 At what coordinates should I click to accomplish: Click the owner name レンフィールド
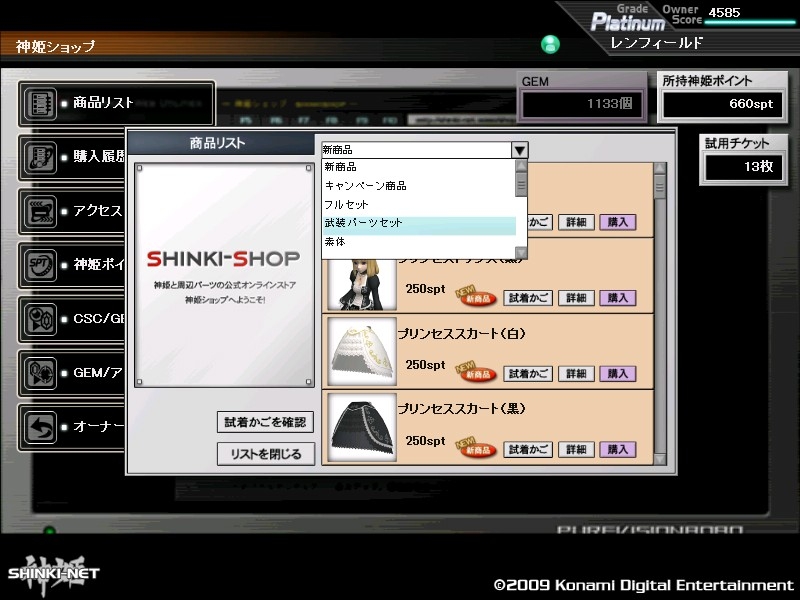(657, 43)
